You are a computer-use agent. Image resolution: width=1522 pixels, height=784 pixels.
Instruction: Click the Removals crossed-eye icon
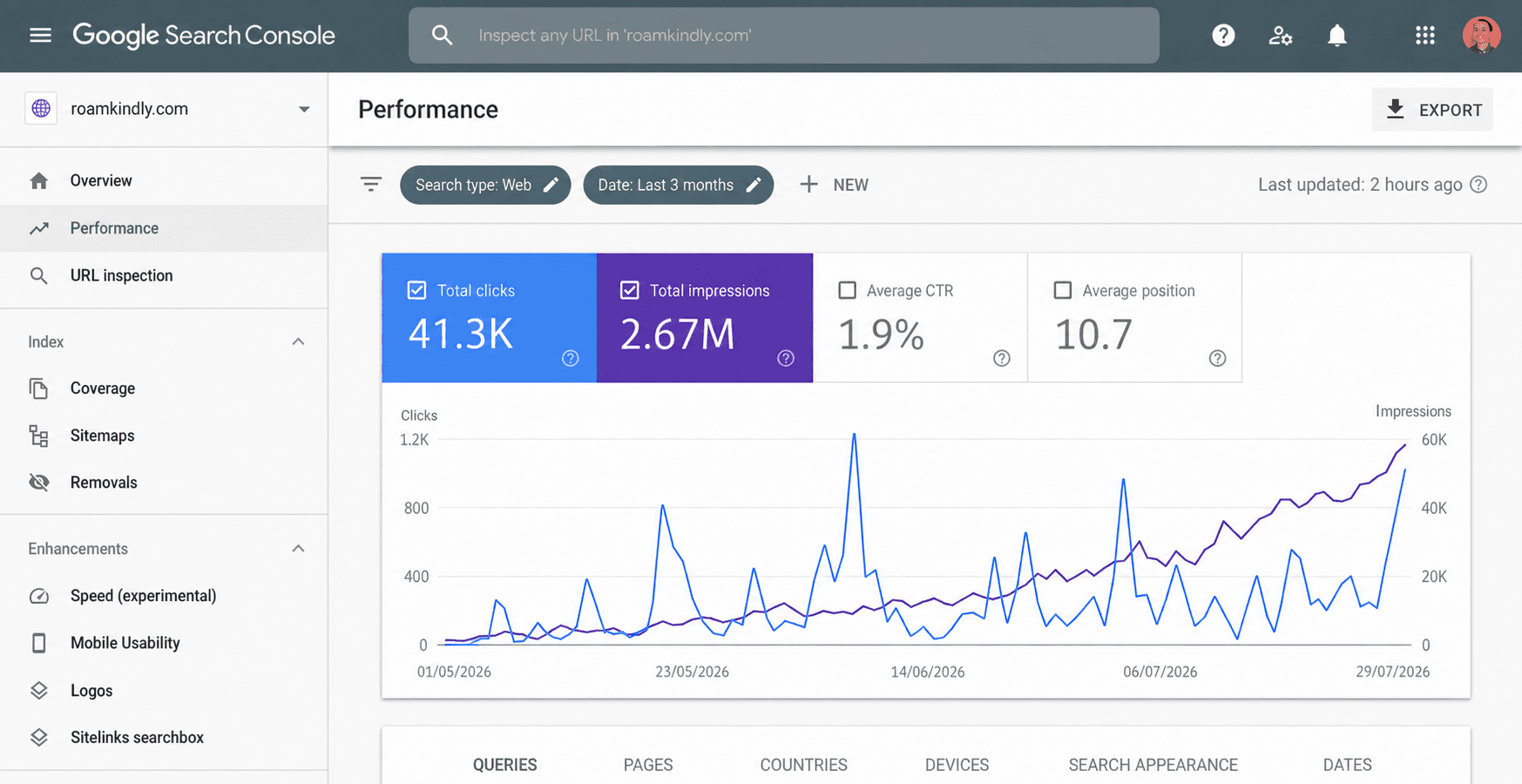point(39,483)
